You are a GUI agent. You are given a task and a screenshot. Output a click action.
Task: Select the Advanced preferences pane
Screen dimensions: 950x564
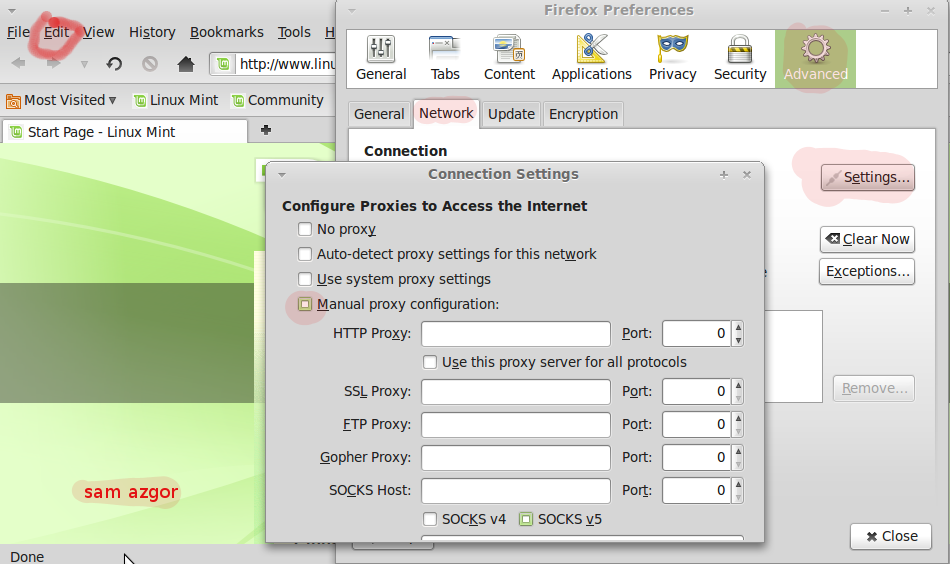point(815,59)
